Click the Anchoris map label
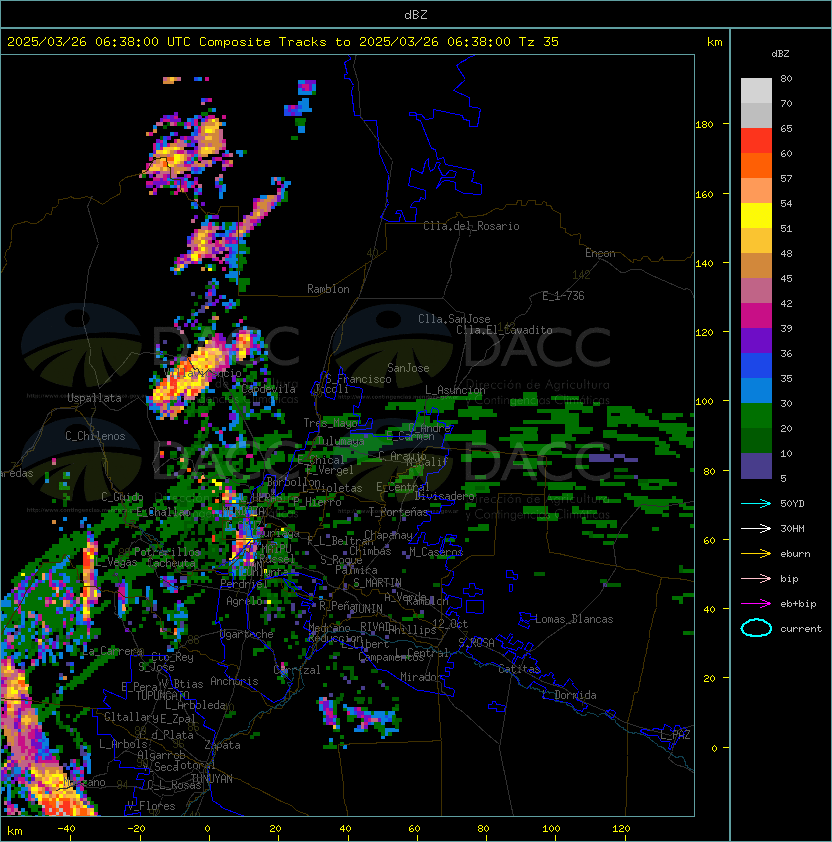The height and width of the screenshot is (842, 832). 234,681
